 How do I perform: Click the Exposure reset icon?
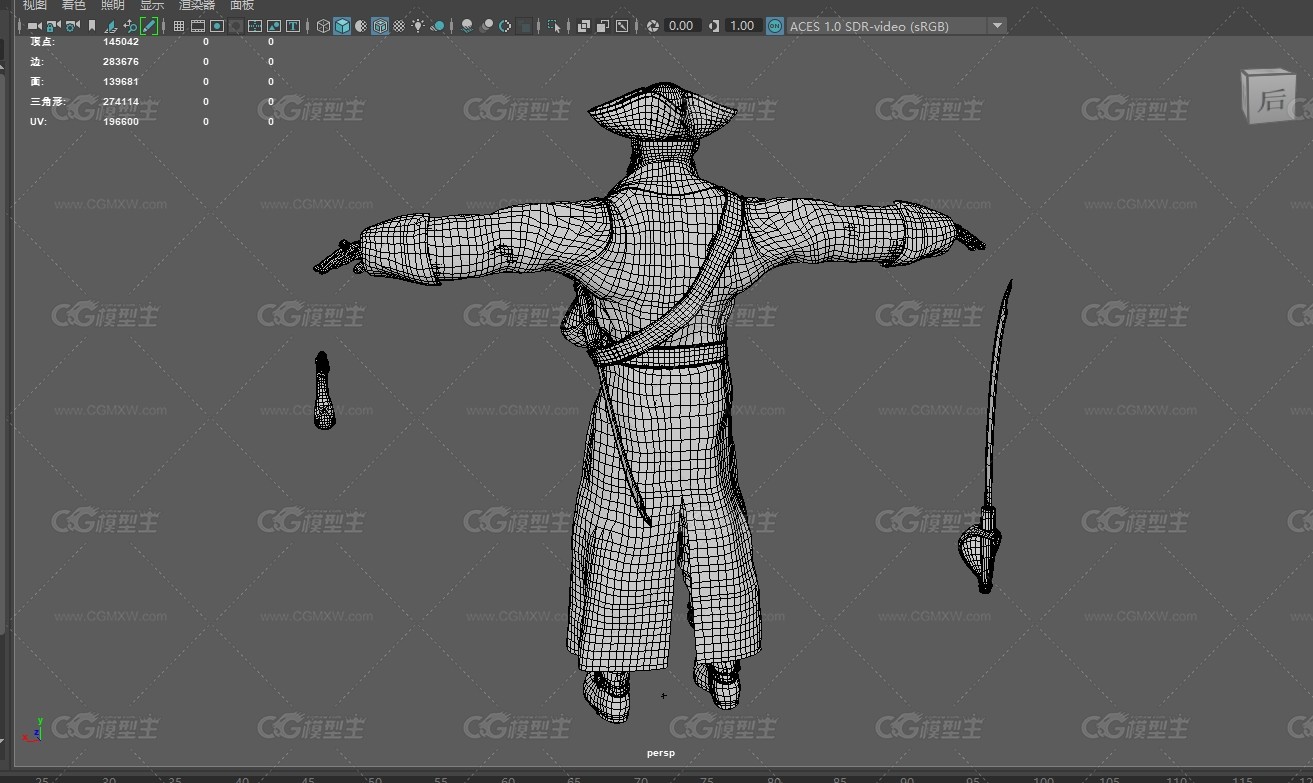click(x=653, y=26)
